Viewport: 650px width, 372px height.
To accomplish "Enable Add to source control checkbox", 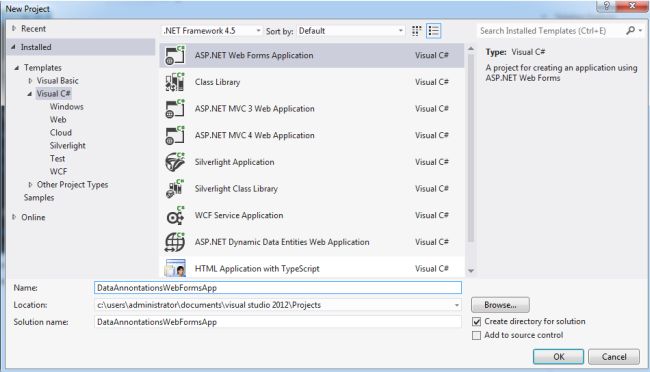I will click(477, 335).
